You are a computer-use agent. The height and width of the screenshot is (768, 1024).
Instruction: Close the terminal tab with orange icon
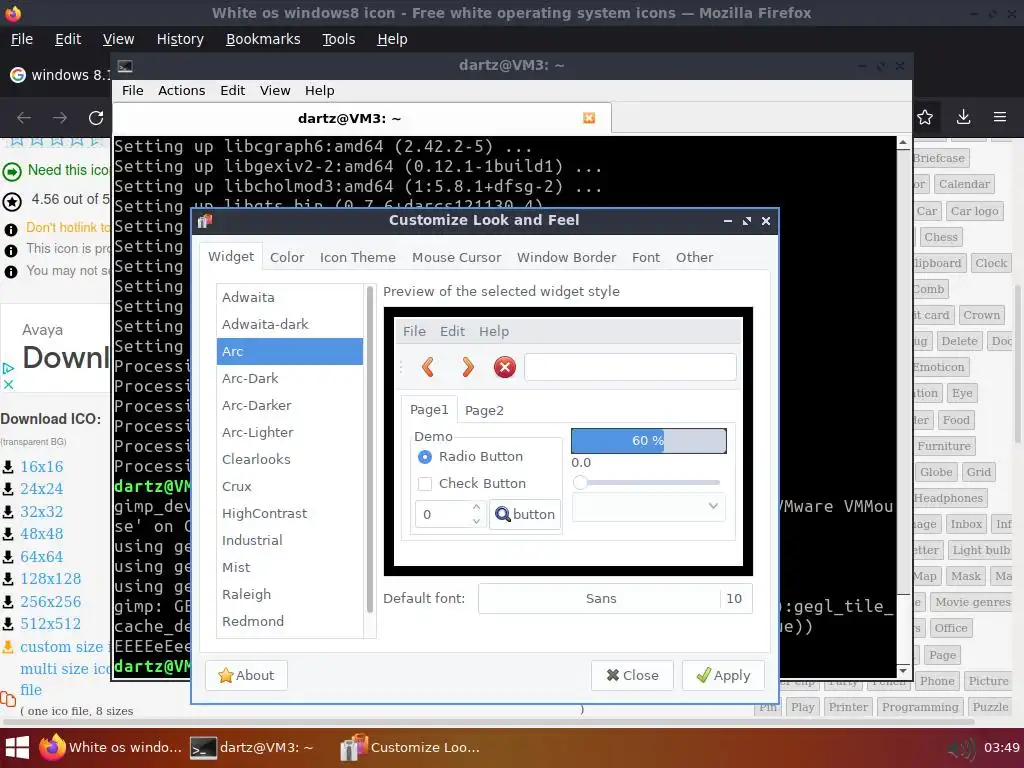[x=589, y=118]
